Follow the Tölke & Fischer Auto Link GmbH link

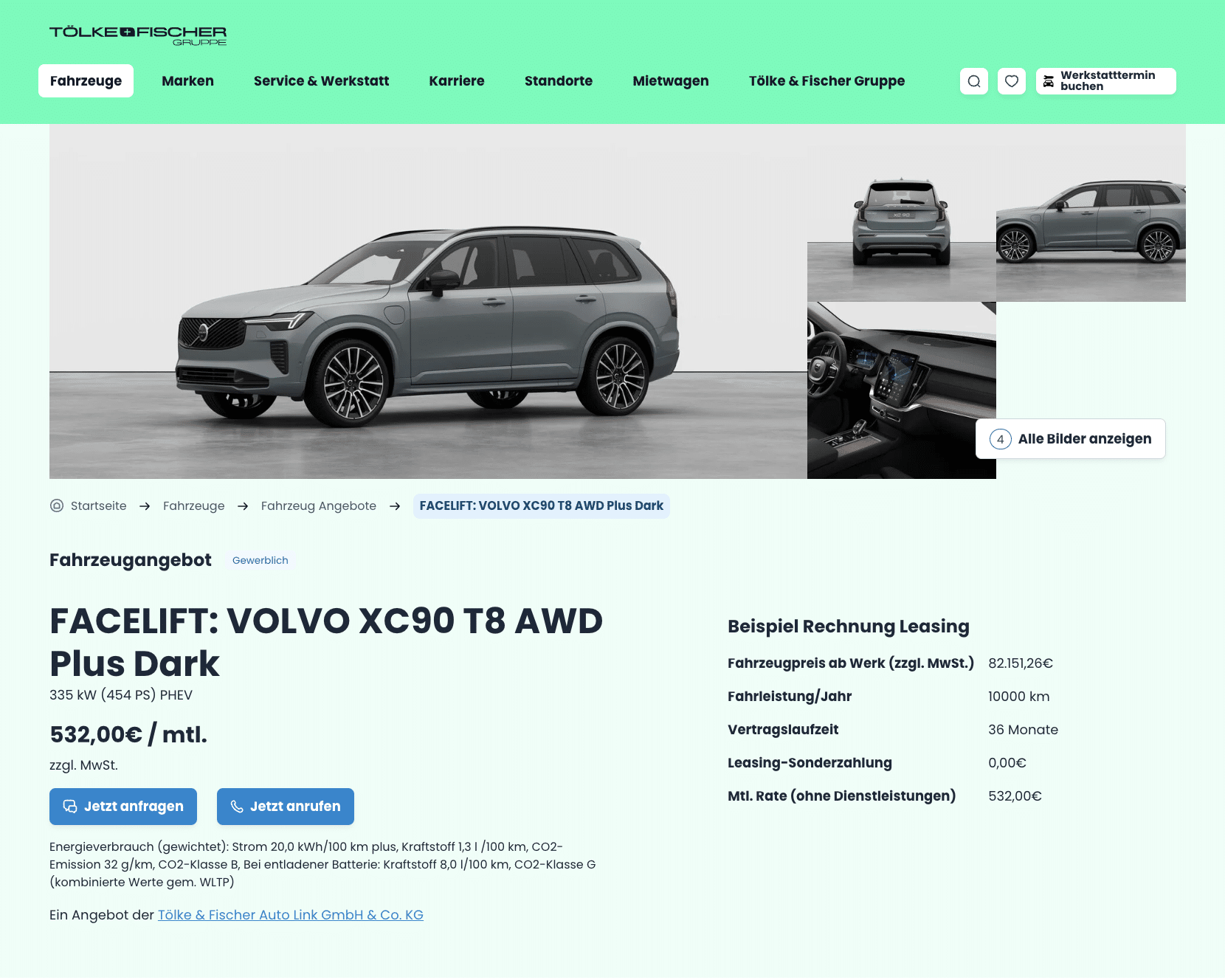point(291,915)
